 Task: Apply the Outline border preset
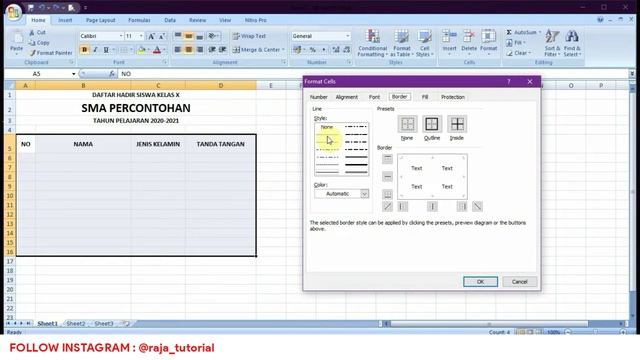coord(431,124)
